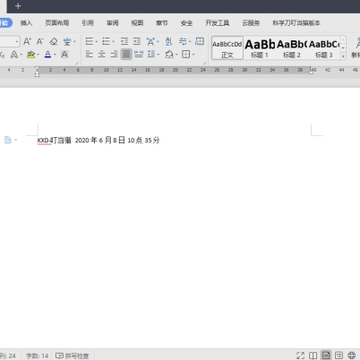This screenshot has height=360, width=360.
Task: Toggle show/hide paragraph marks icon
Action: tap(183, 42)
